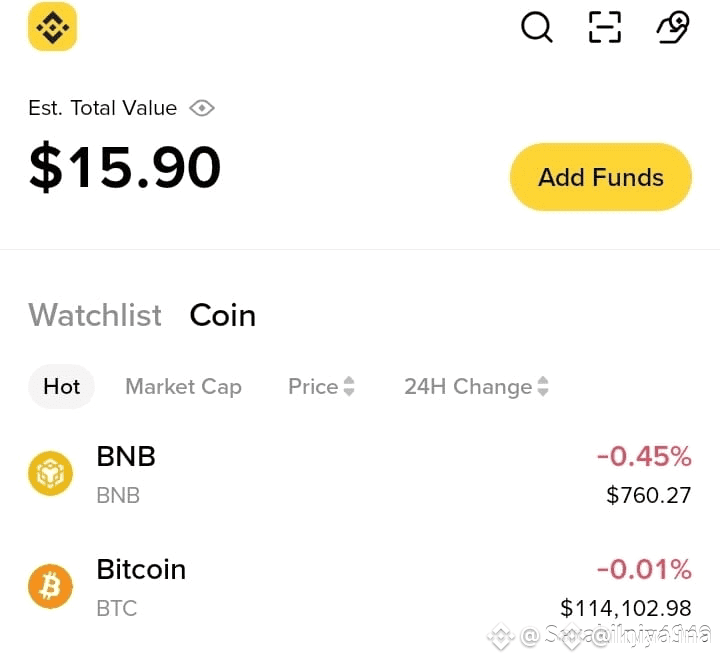Tap the orange Bitcoin coin icon
Image resolution: width=720 pixels, height=662 pixels.
51,586
